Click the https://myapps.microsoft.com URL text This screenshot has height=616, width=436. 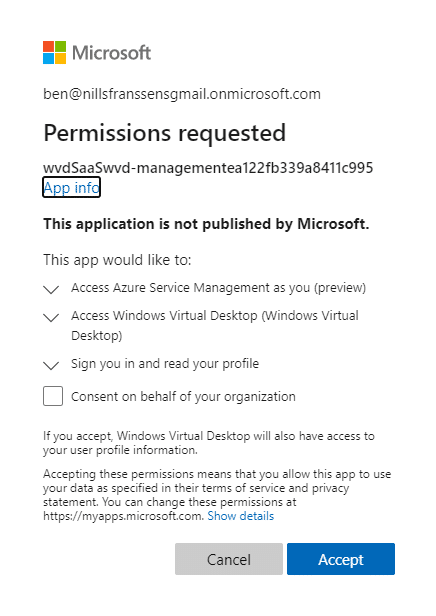pos(123,516)
